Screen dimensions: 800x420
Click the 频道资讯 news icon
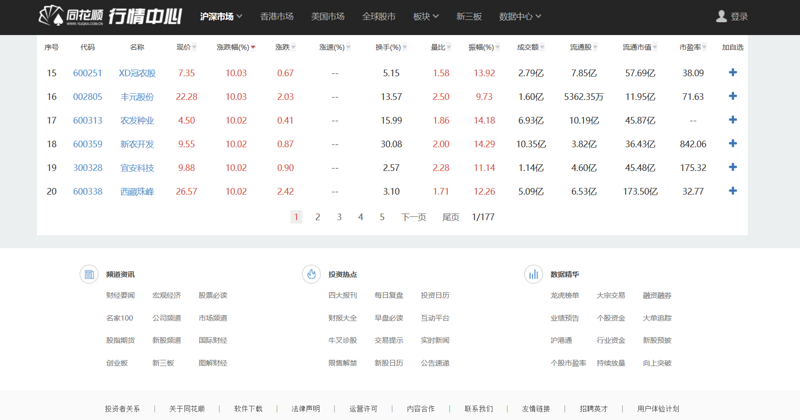89,275
